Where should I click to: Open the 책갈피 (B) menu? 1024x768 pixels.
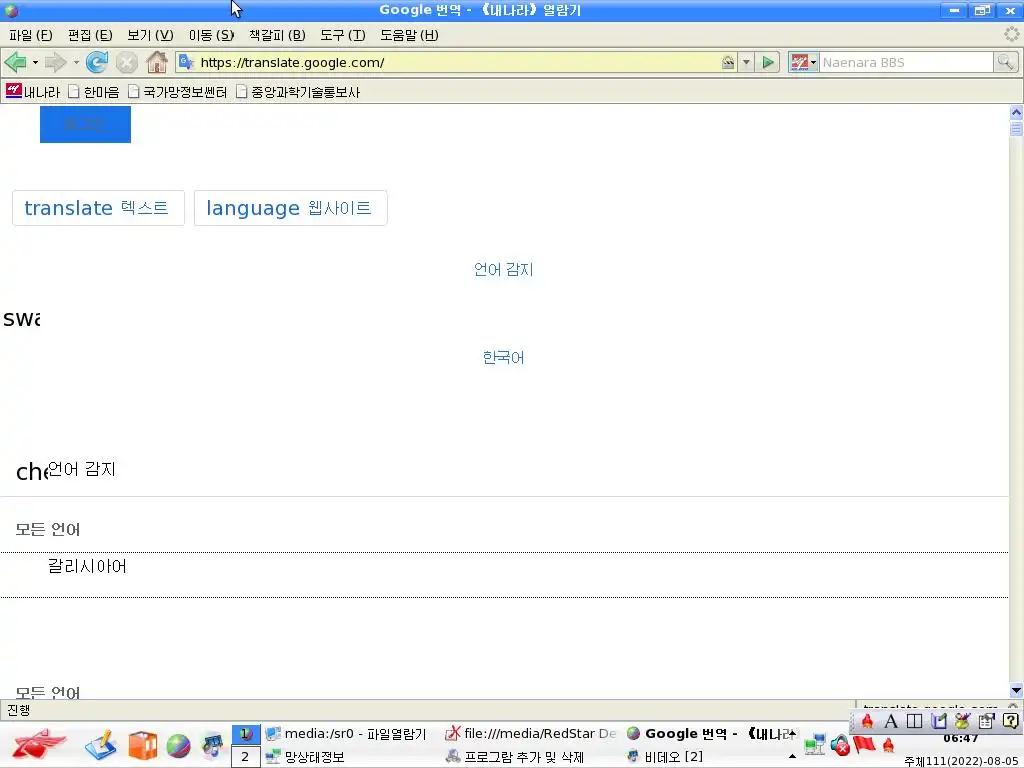point(277,35)
